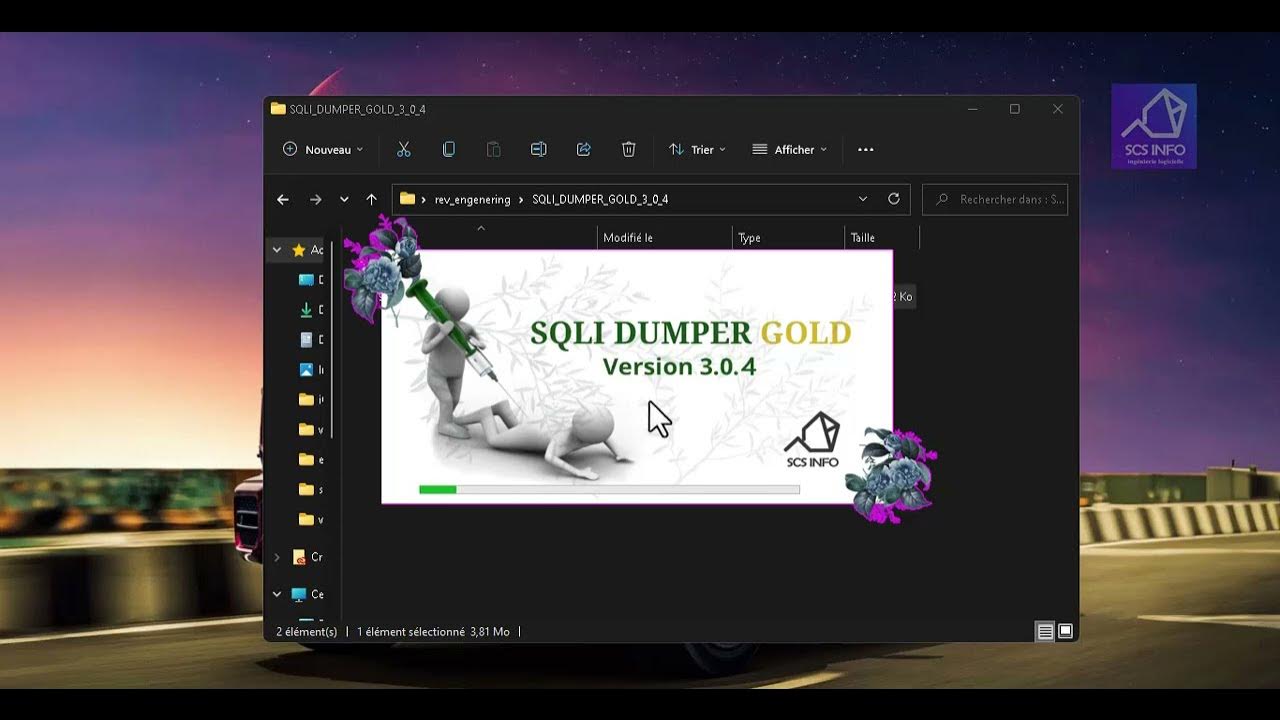Click the splash screen loading progress bar

click(x=609, y=489)
